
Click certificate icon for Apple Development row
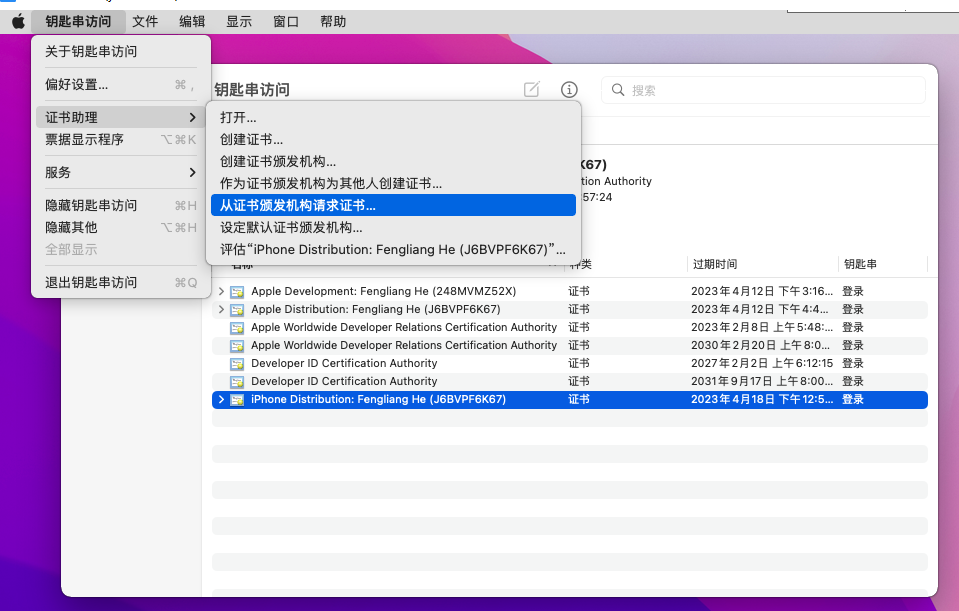[238, 291]
